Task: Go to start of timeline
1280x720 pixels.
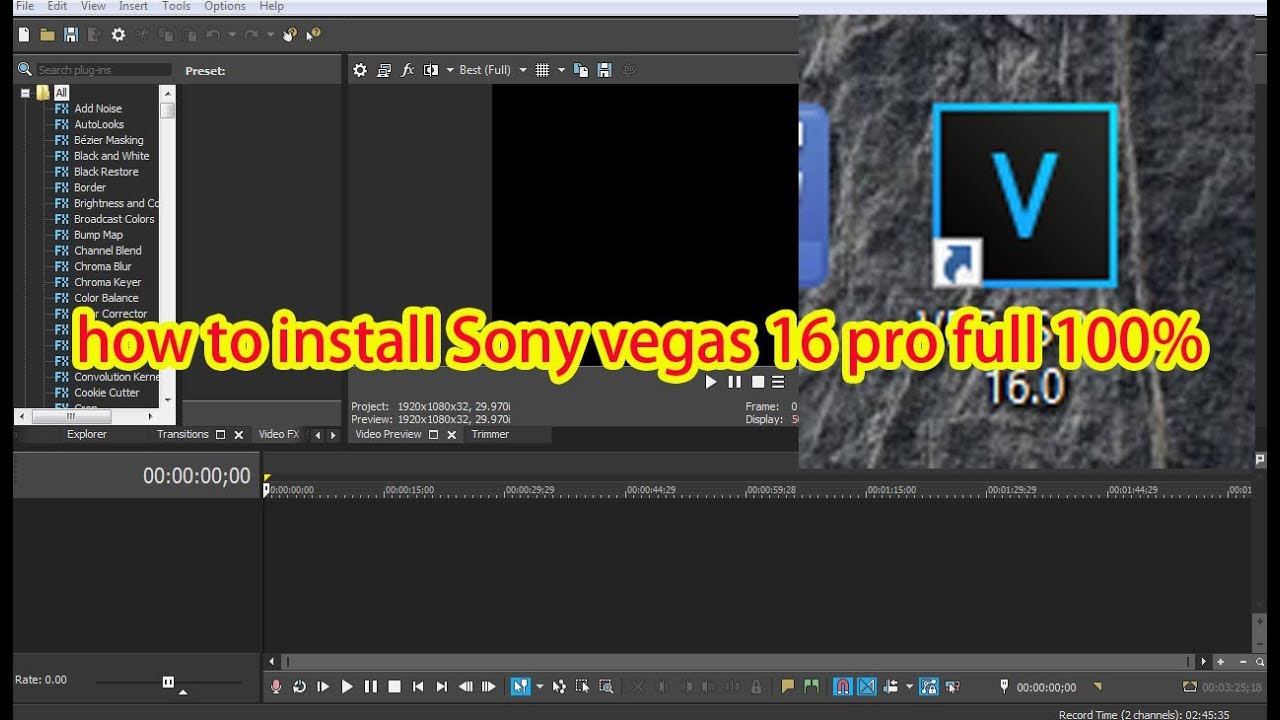Action: pos(418,687)
